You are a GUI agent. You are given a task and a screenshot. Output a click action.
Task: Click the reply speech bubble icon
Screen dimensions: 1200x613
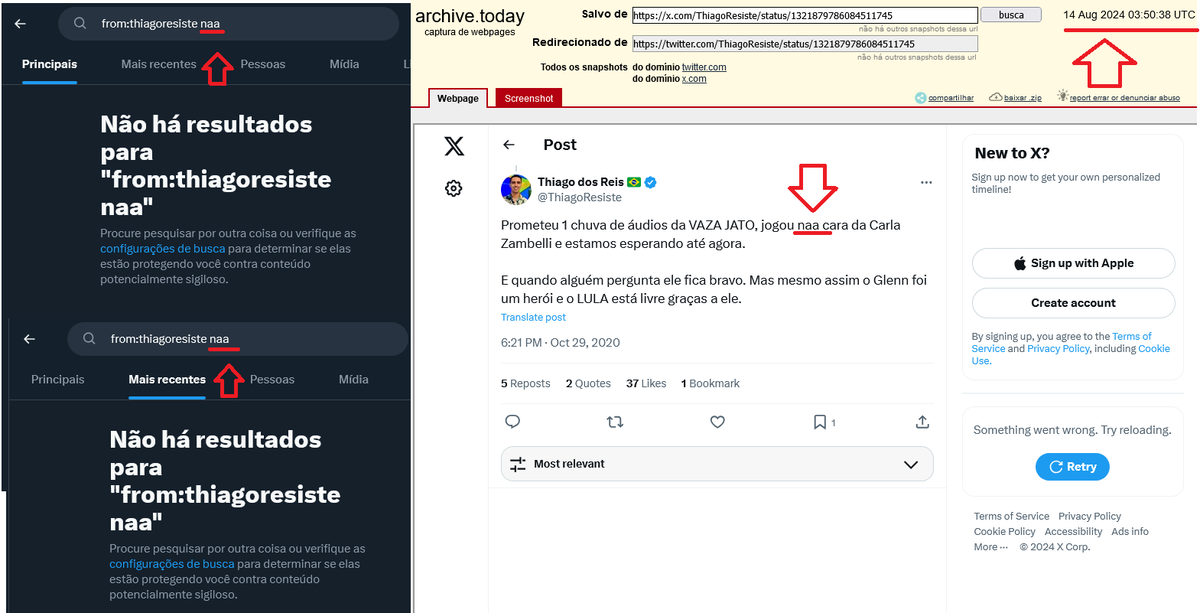pos(512,422)
